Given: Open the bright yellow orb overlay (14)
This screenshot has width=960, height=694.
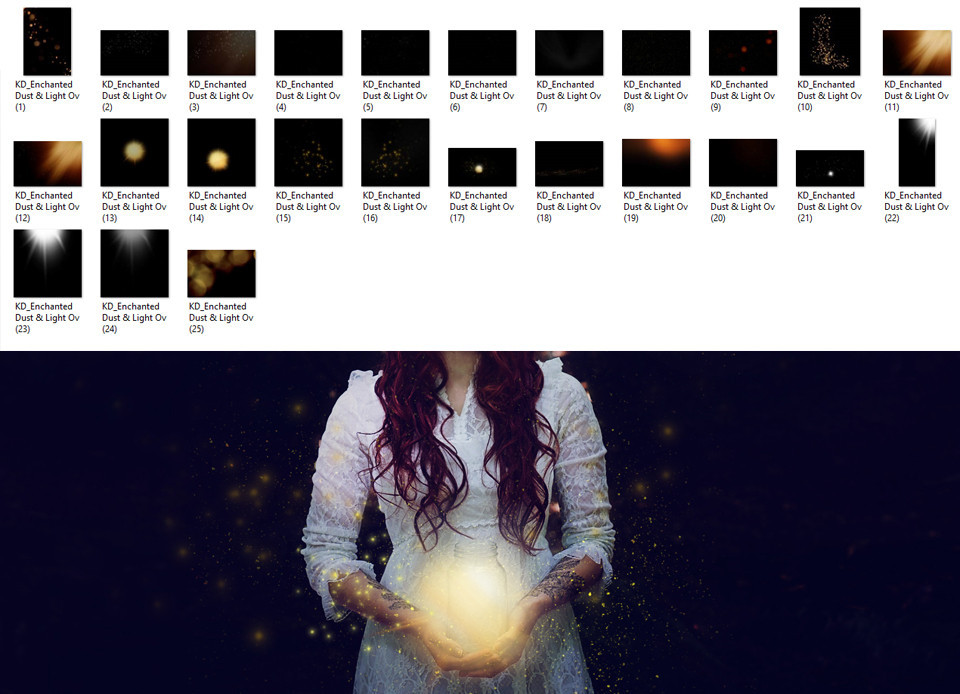Looking at the screenshot, I should click(x=221, y=152).
